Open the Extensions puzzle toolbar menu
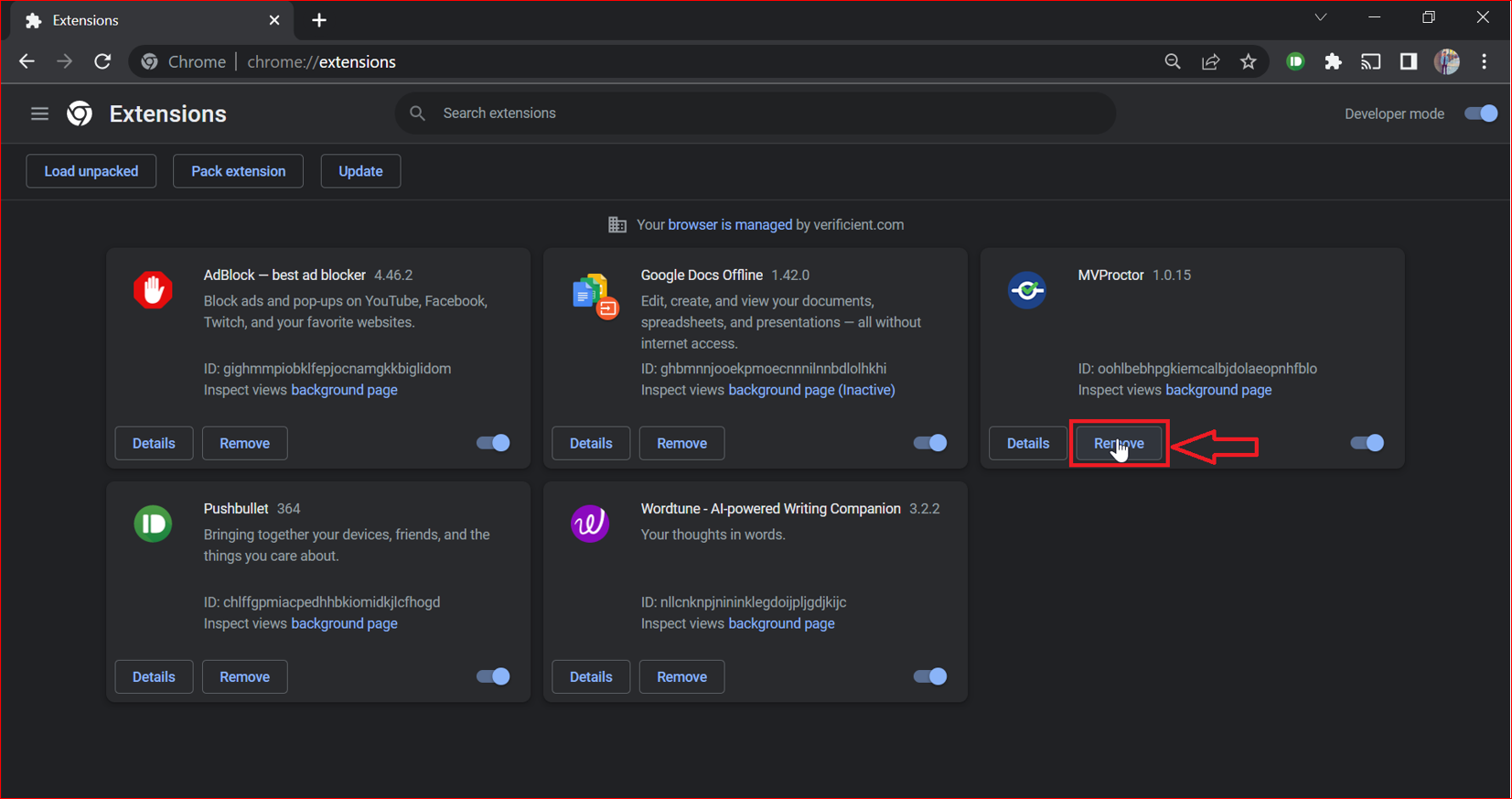The image size is (1512, 799). pyautogui.click(x=1333, y=61)
